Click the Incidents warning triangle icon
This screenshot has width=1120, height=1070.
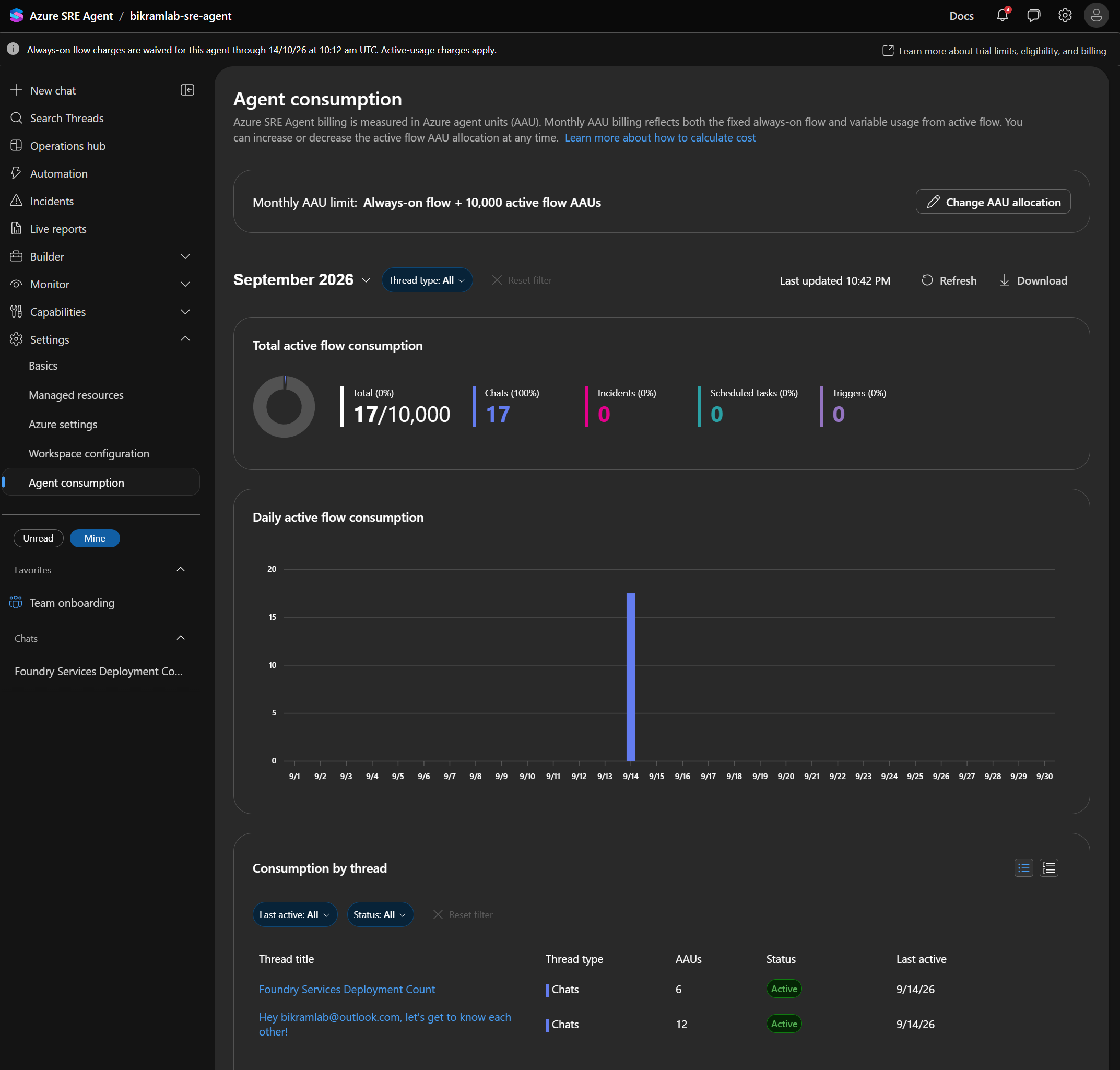click(x=16, y=201)
